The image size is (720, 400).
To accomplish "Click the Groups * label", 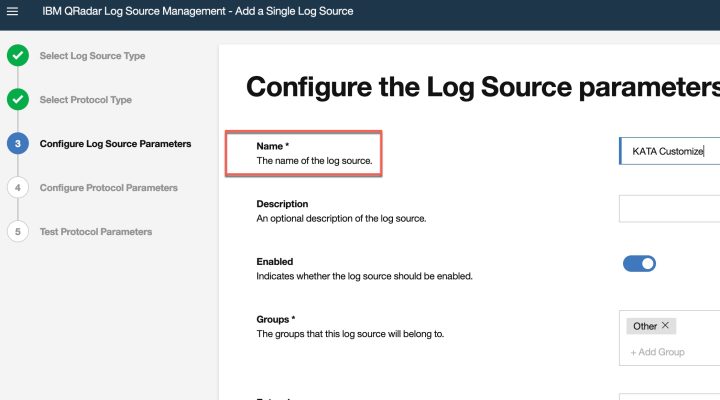I will (276, 319).
